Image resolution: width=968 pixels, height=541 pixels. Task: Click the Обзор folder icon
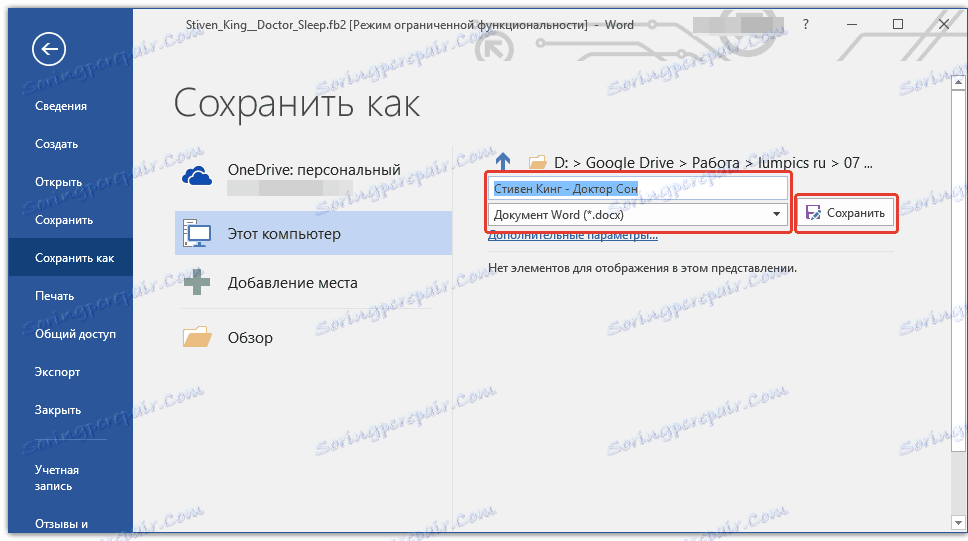pos(197,337)
